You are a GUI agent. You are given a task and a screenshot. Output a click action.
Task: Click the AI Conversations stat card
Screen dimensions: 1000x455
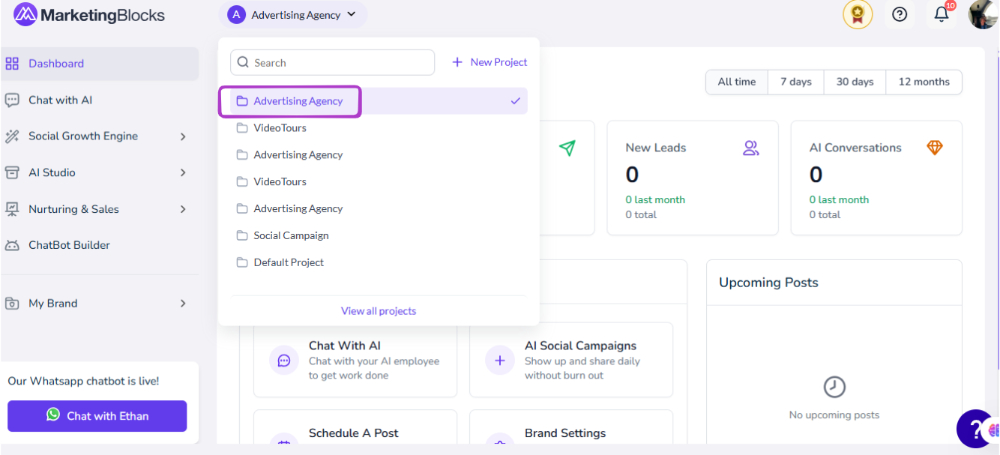876,178
